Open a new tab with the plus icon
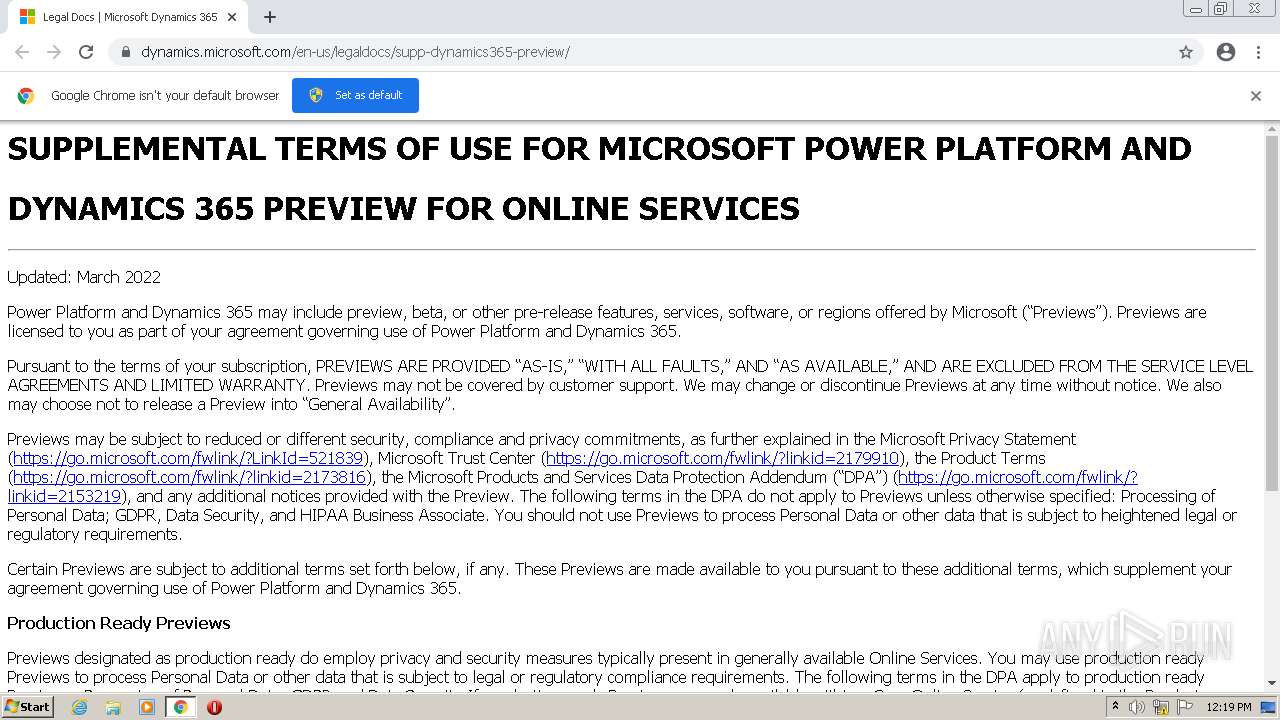The width and height of the screenshot is (1280, 720). pos(270,17)
